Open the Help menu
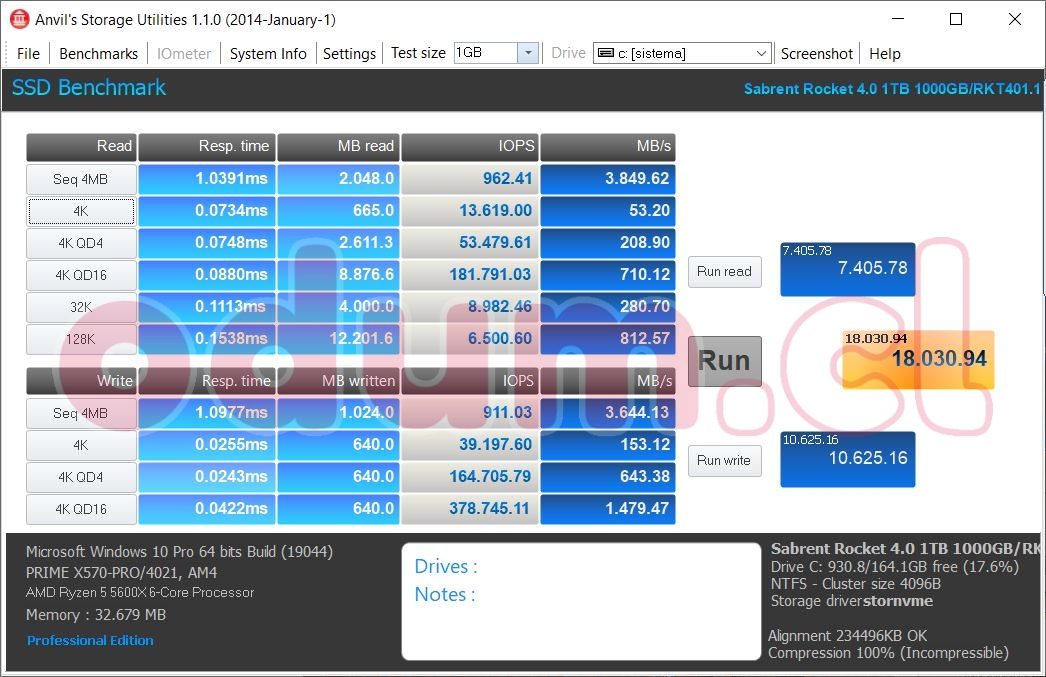The height and width of the screenshot is (677, 1046). pos(885,54)
